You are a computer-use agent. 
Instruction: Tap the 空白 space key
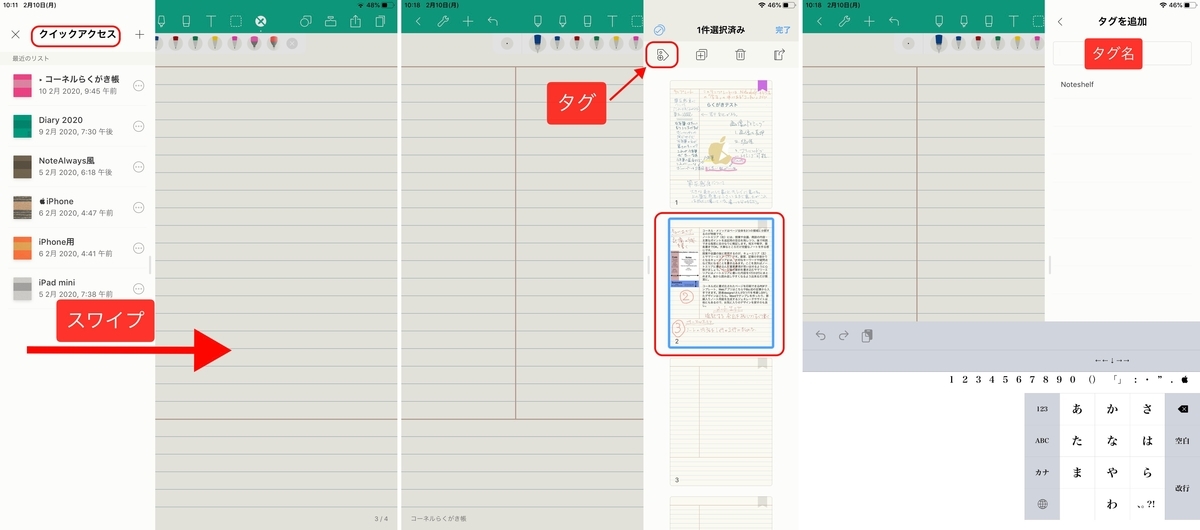(x=1182, y=440)
